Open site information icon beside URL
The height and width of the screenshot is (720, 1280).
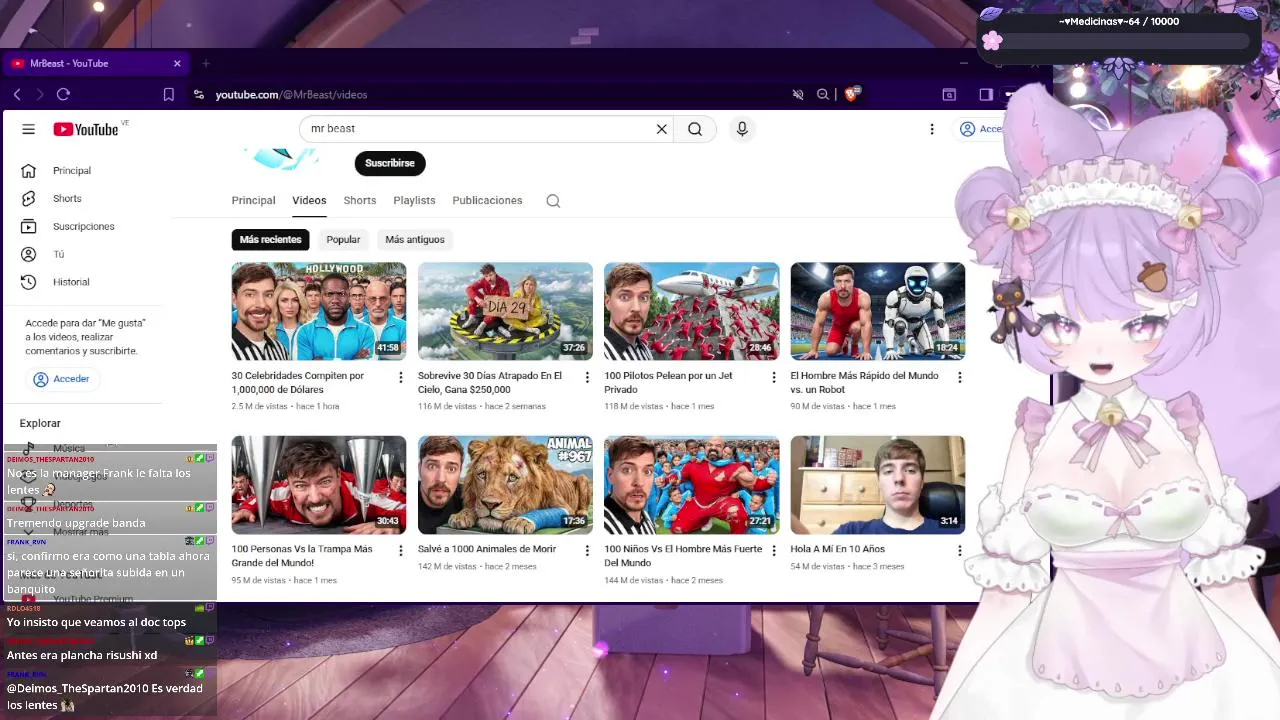click(199, 94)
